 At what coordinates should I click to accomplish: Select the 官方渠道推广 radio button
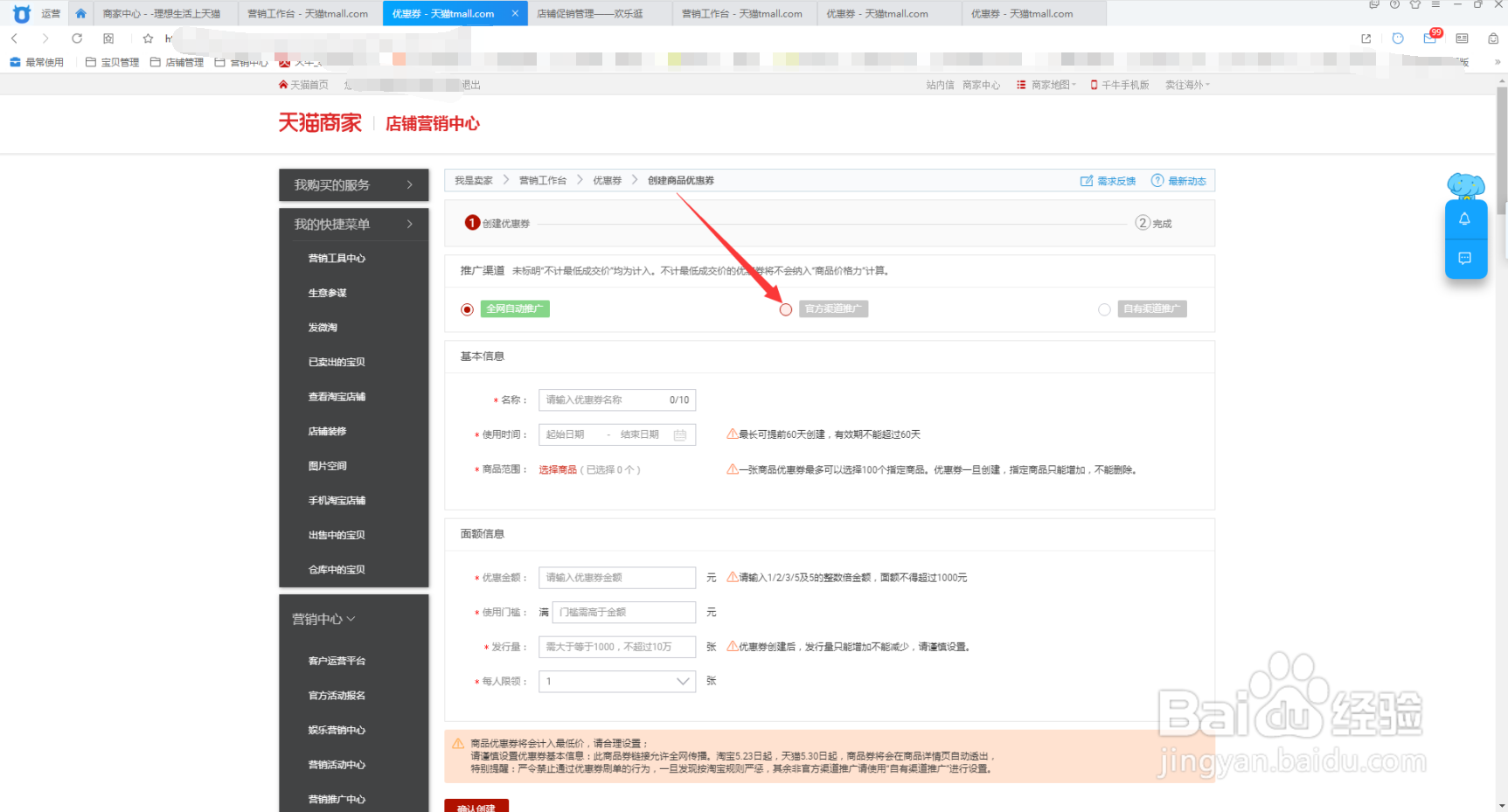(786, 309)
